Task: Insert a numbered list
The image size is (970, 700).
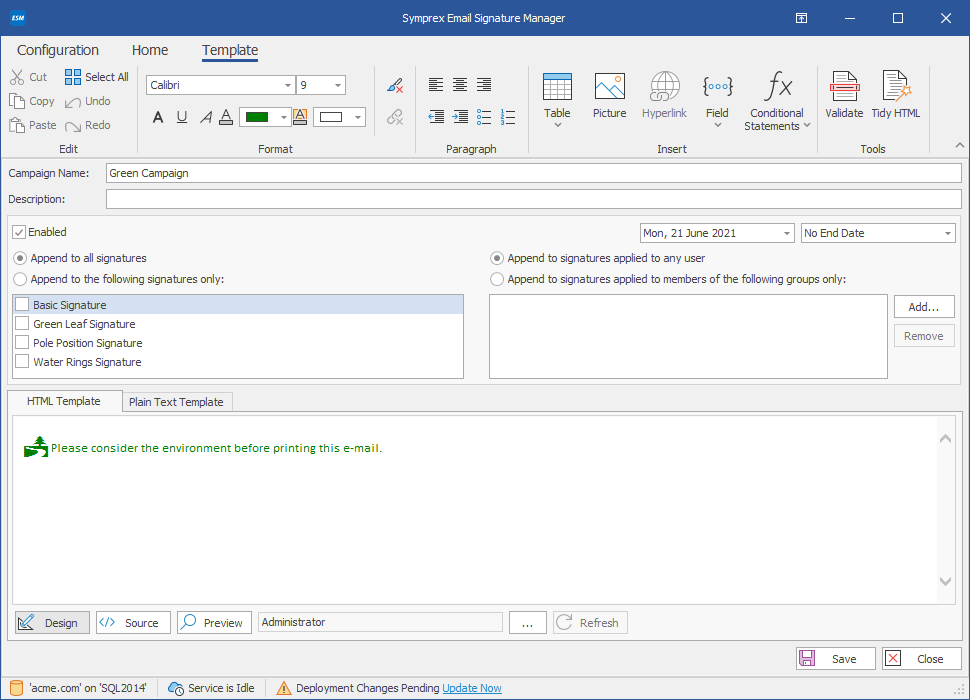Action: (508, 117)
